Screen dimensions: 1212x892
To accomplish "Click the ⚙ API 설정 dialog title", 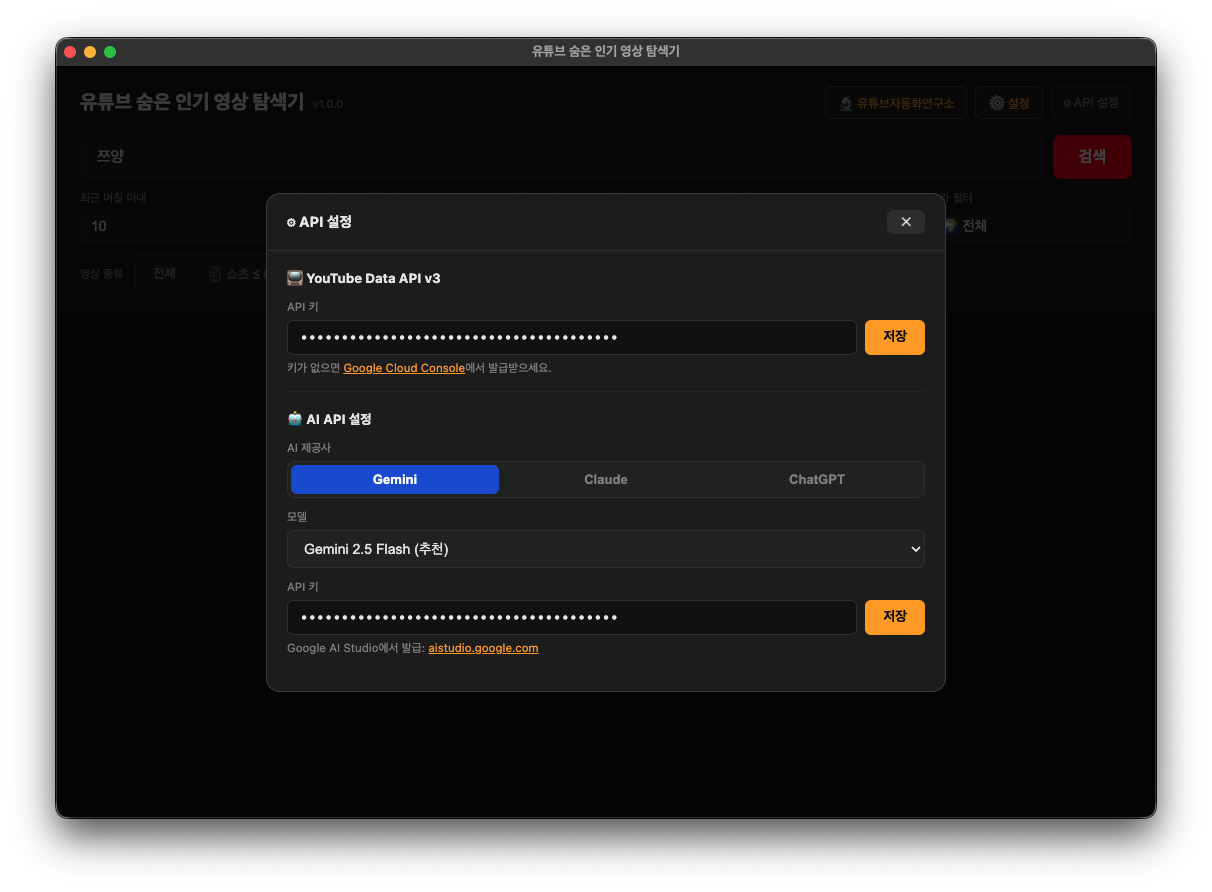I will 318,222.
